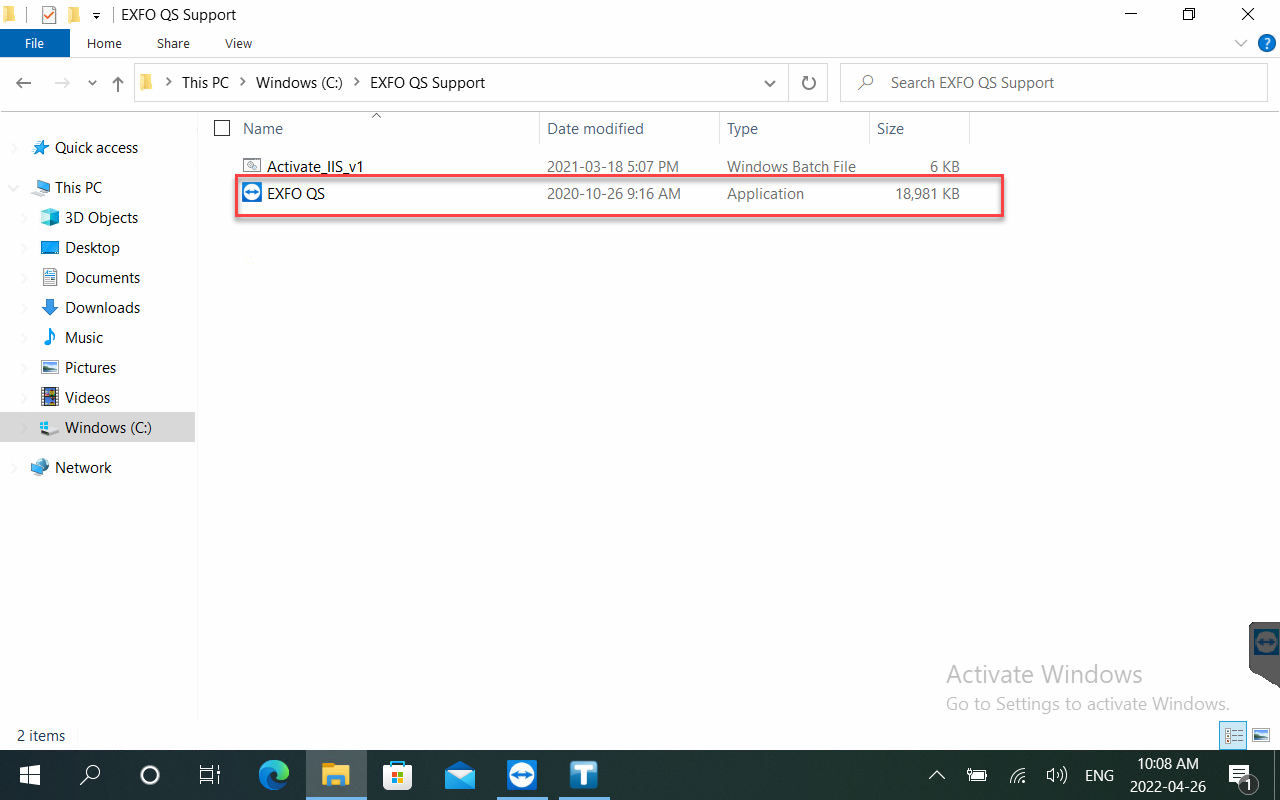Click the Quick access star icon
The height and width of the screenshot is (800, 1280).
click(x=40, y=147)
